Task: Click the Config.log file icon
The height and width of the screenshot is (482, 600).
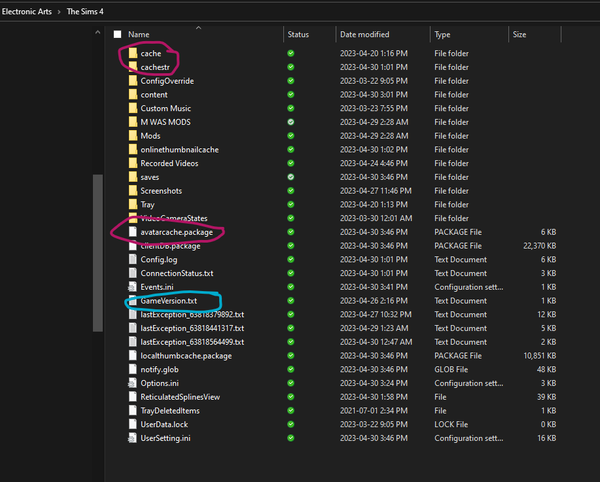Action: tap(133, 259)
